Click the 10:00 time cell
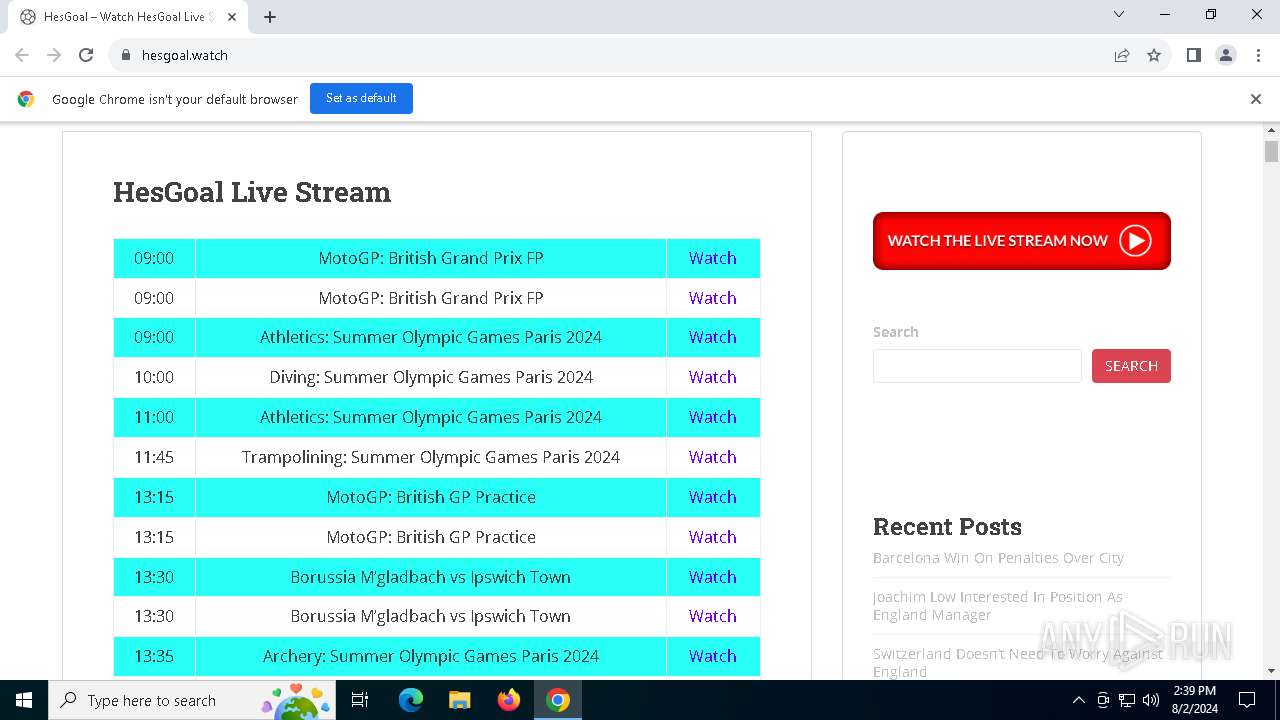This screenshot has width=1280, height=720. tap(154, 377)
